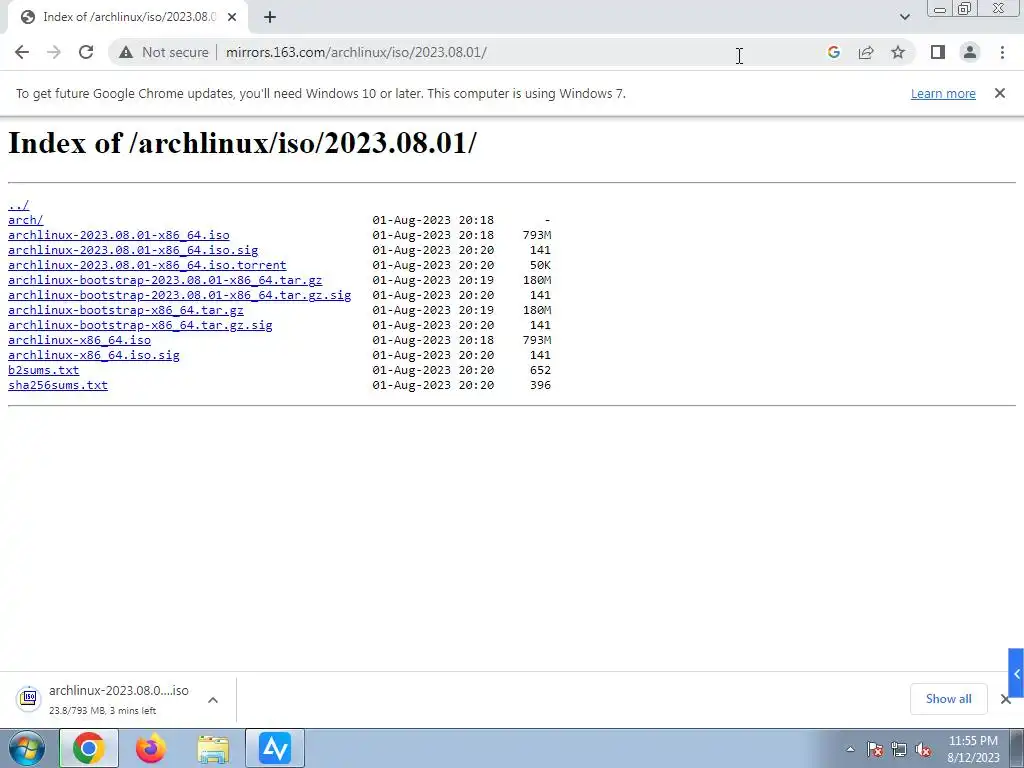
Task: Download archlinux-2023.08.01-x86_64.iso
Action: click(x=119, y=235)
